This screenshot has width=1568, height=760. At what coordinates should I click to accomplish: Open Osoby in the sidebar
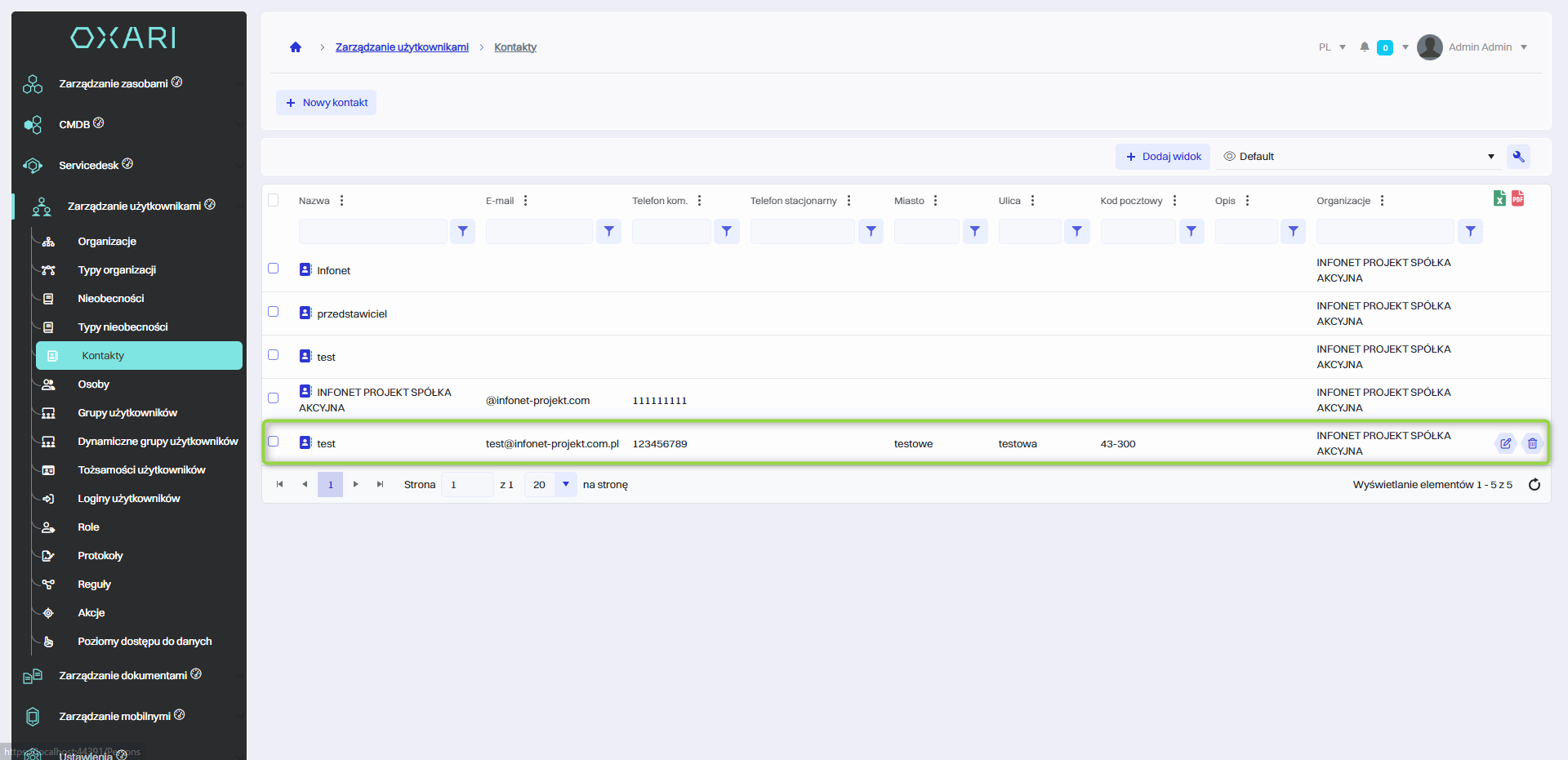(93, 384)
